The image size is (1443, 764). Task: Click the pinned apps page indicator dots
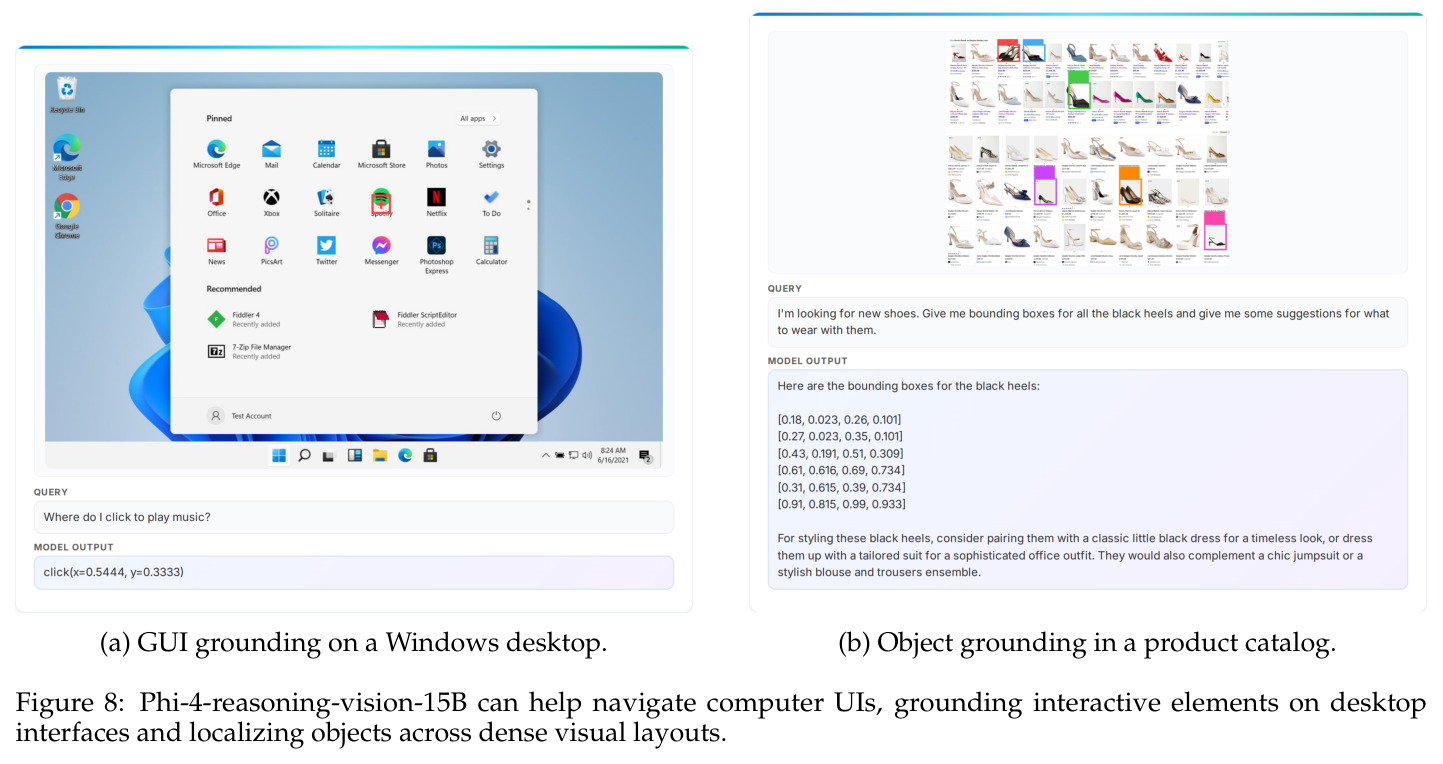(528, 204)
